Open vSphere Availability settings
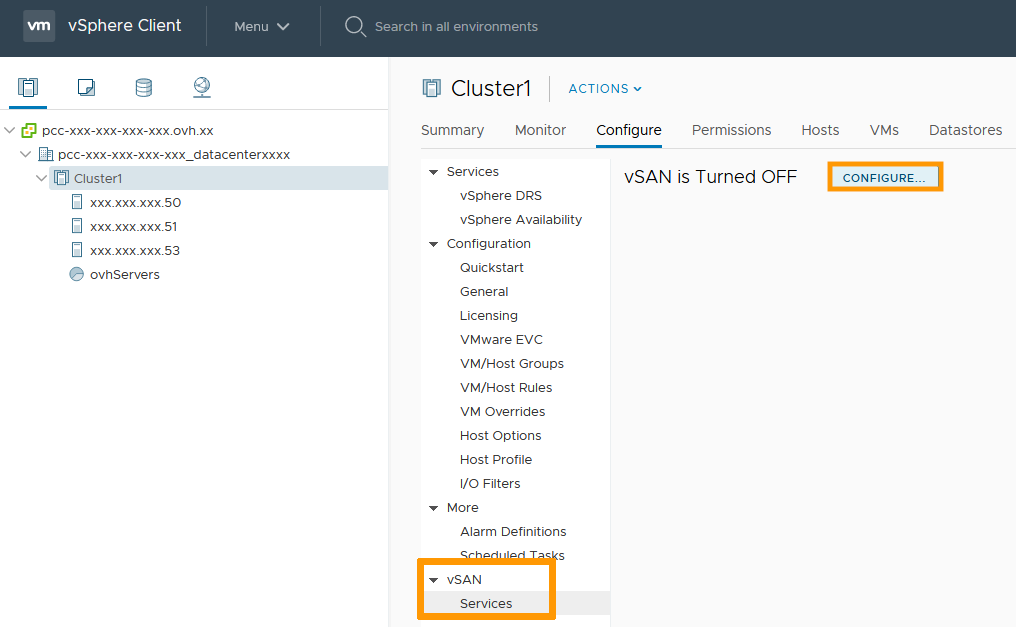 point(521,220)
